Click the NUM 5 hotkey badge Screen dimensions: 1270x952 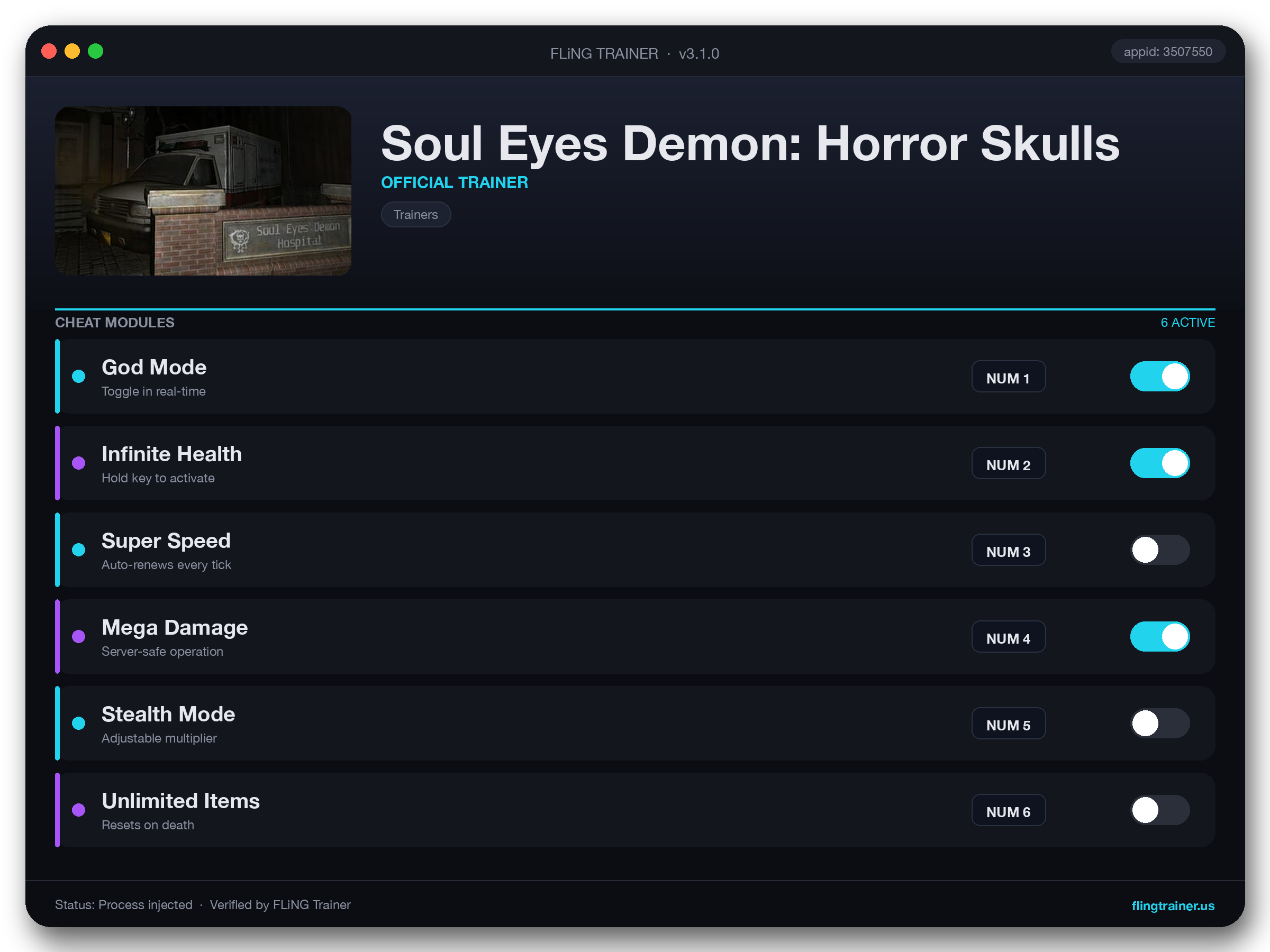point(1008,723)
